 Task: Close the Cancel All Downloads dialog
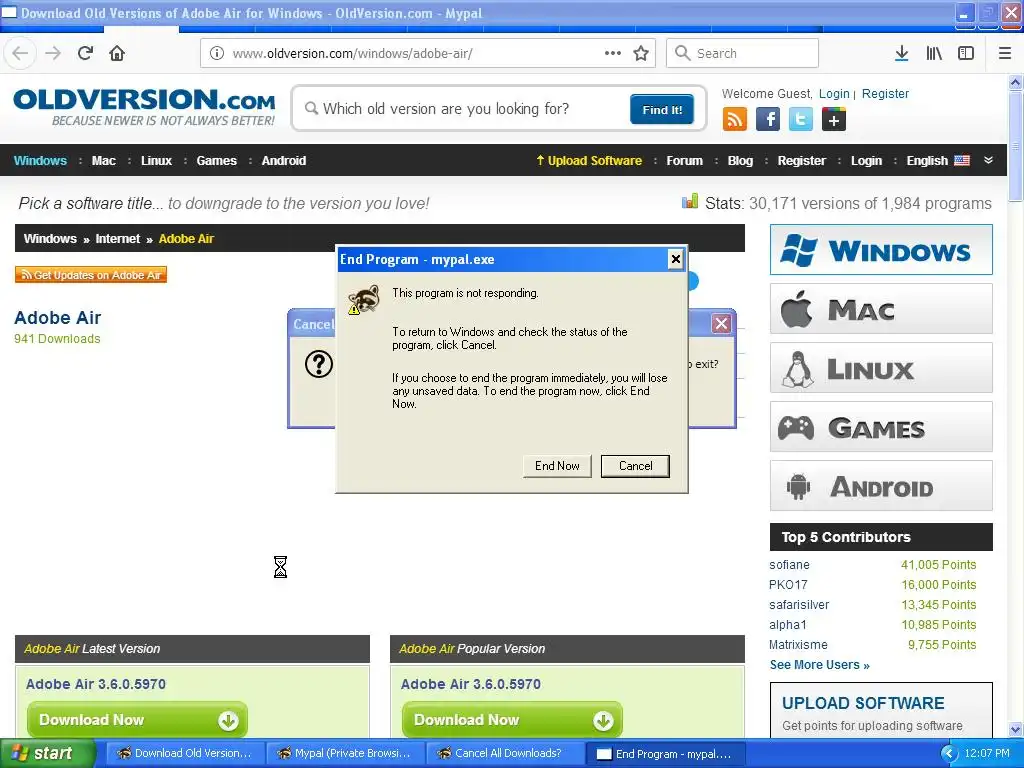click(x=722, y=323)
